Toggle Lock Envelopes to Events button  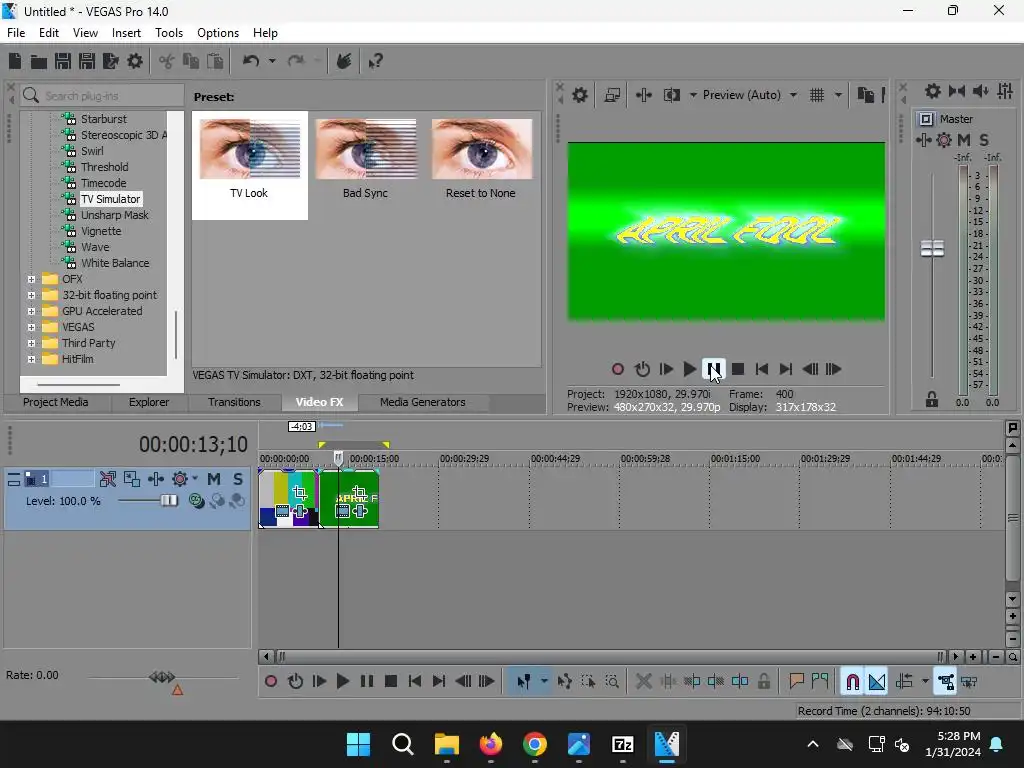pos(946,682)
